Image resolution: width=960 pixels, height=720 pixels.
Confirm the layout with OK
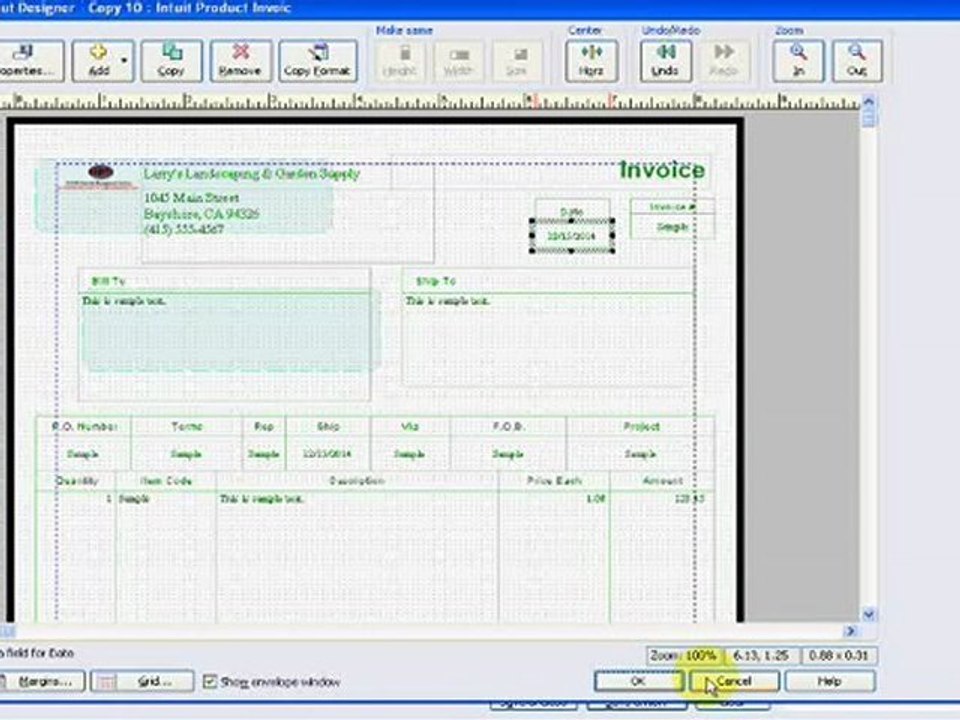click(639, 681)
